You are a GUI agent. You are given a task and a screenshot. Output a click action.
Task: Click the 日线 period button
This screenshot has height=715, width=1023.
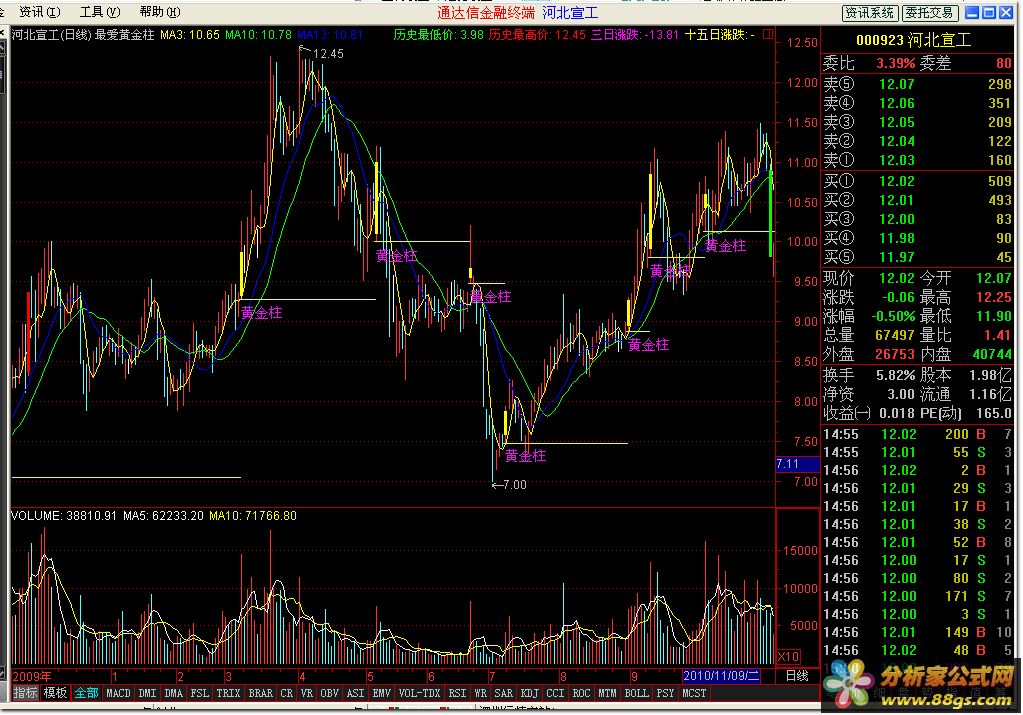coord(797,676)
